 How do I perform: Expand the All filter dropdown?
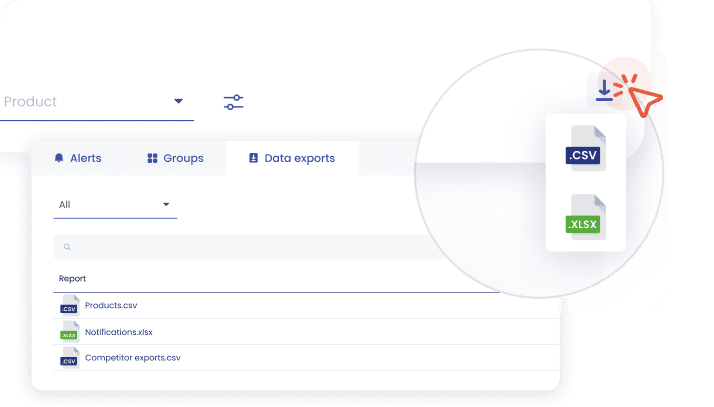tap(113, 205)
